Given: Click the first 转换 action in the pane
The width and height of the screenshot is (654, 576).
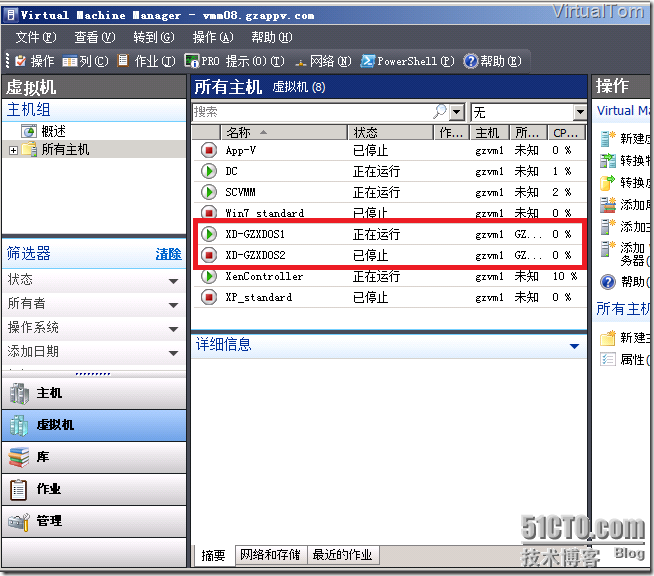Looking at the screenshot, I should [625, 161].
